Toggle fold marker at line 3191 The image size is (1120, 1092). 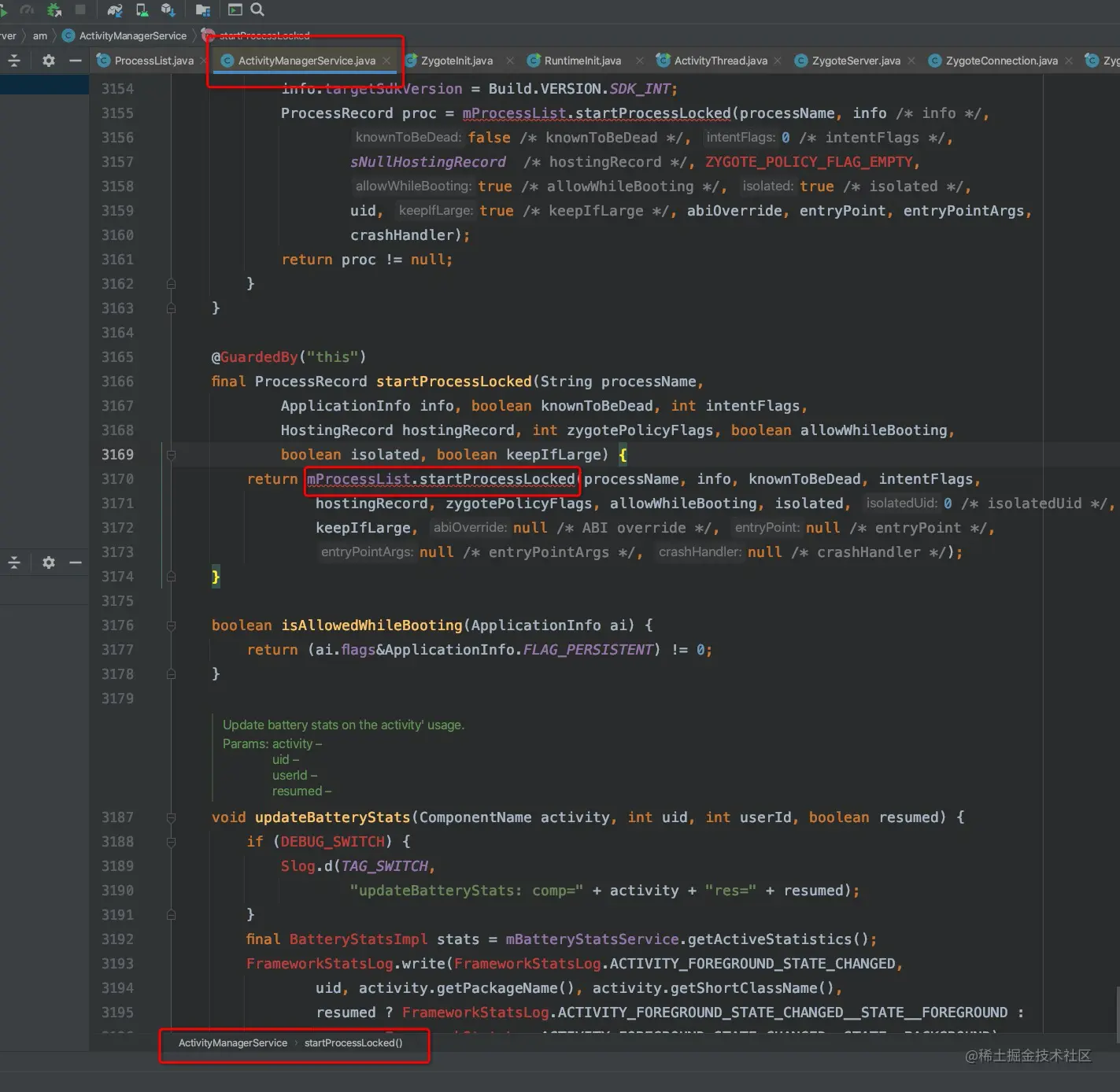(x=171, y=915)
